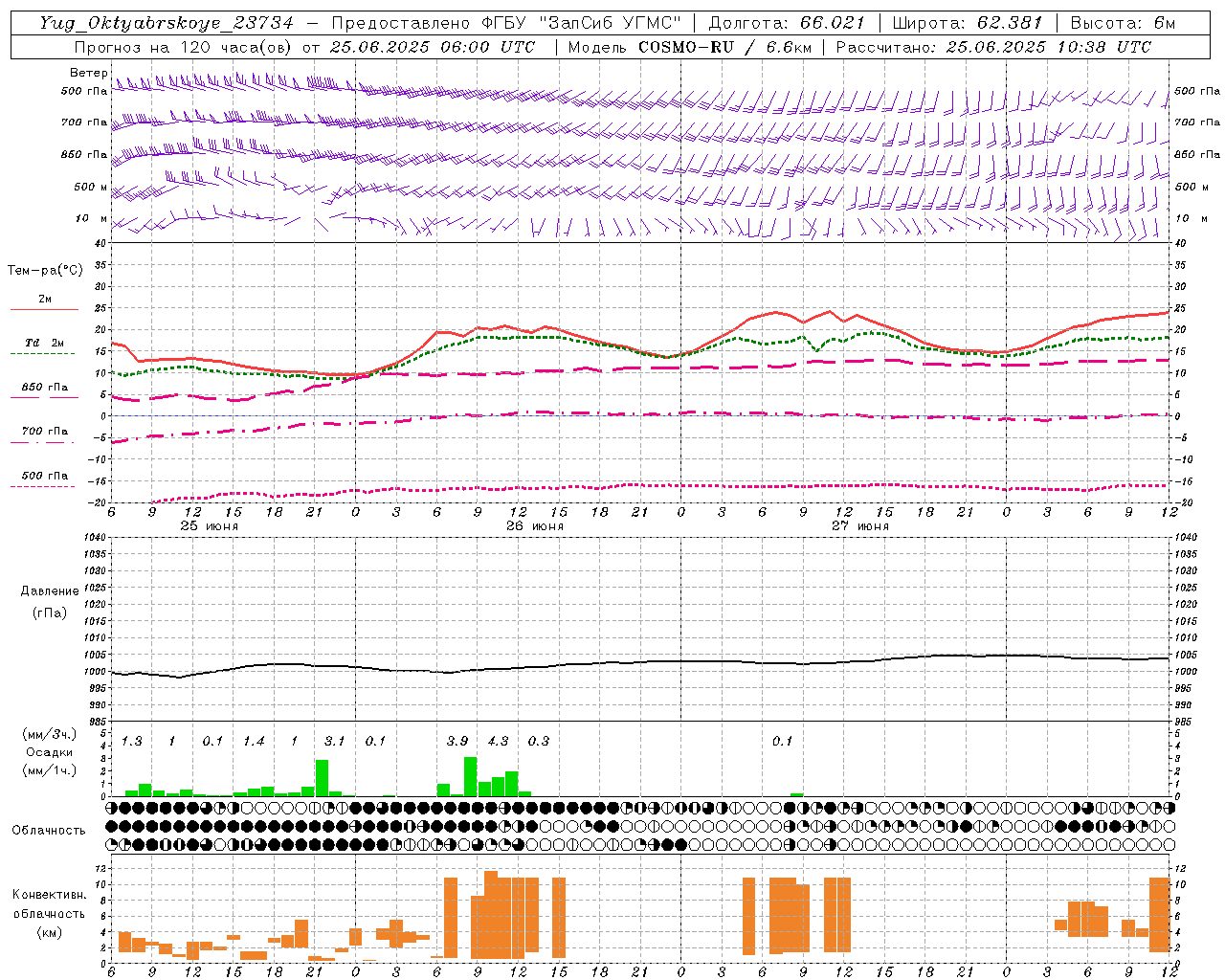Click the (мм/1ч.) precipitation unit label

point(50,770)
